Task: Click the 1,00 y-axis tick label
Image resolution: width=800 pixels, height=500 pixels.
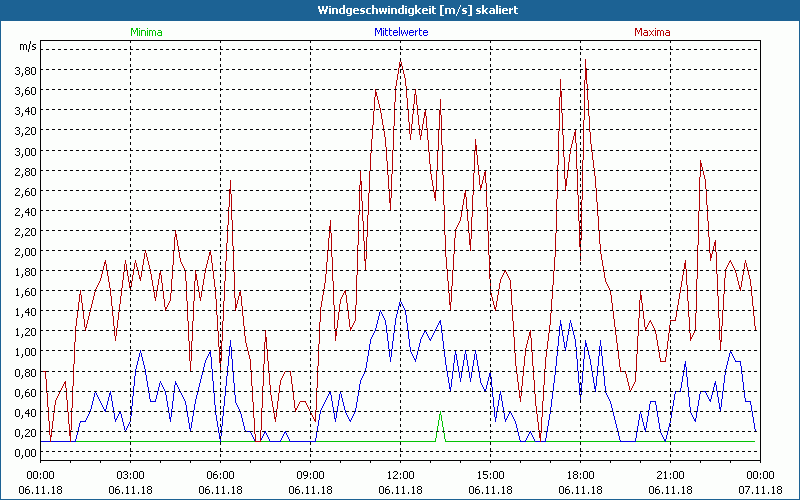Action: pos(25,352)
